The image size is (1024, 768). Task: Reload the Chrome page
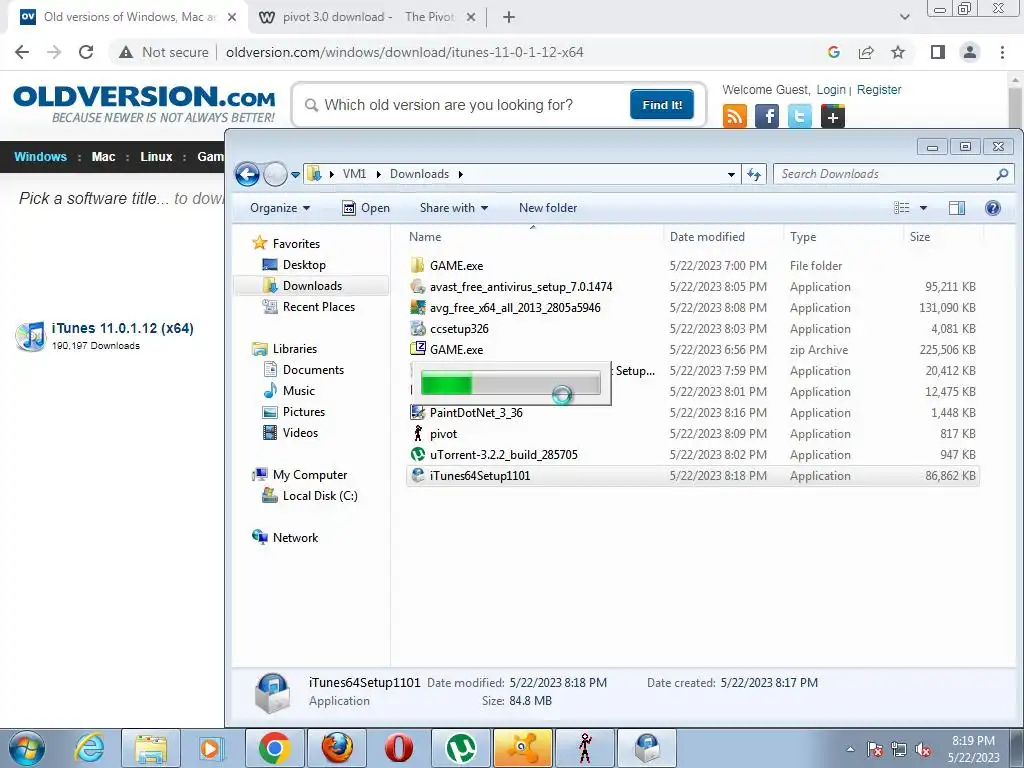click(x=86, y=52)
